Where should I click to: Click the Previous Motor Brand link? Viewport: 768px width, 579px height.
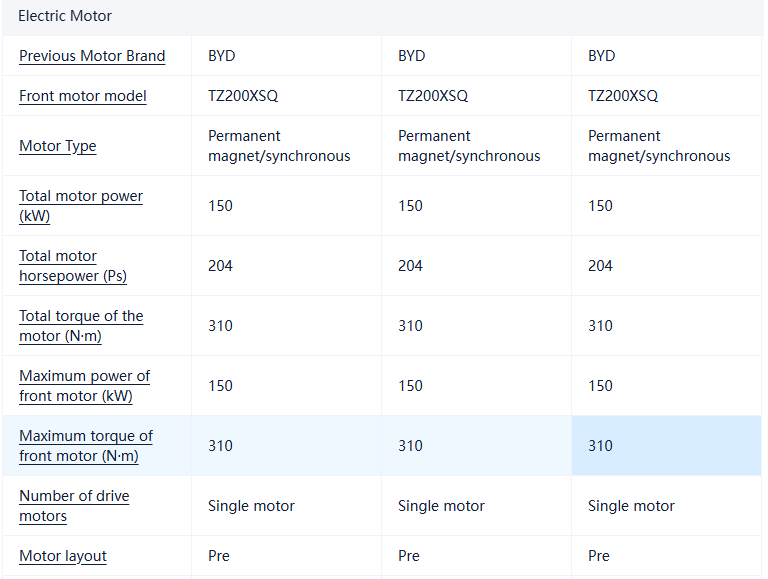92,56
